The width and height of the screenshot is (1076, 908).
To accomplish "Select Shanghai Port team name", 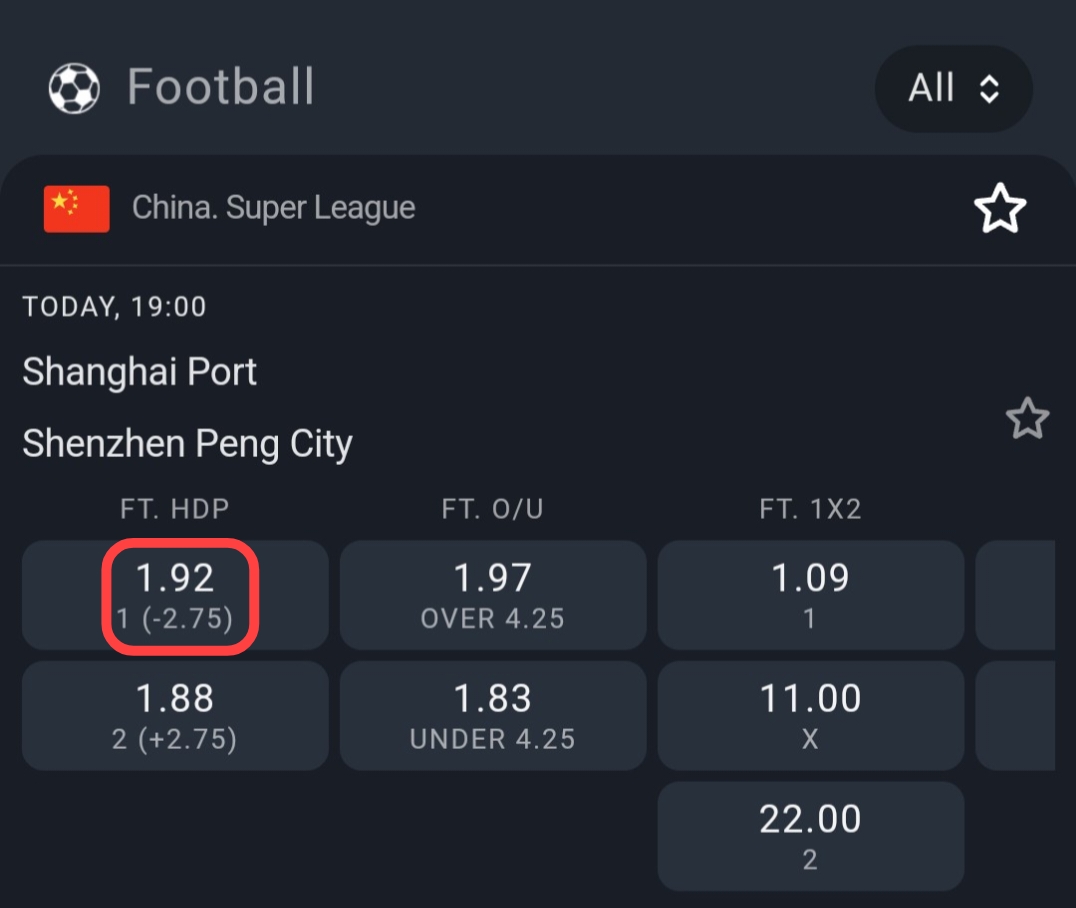I will [140, 372].
